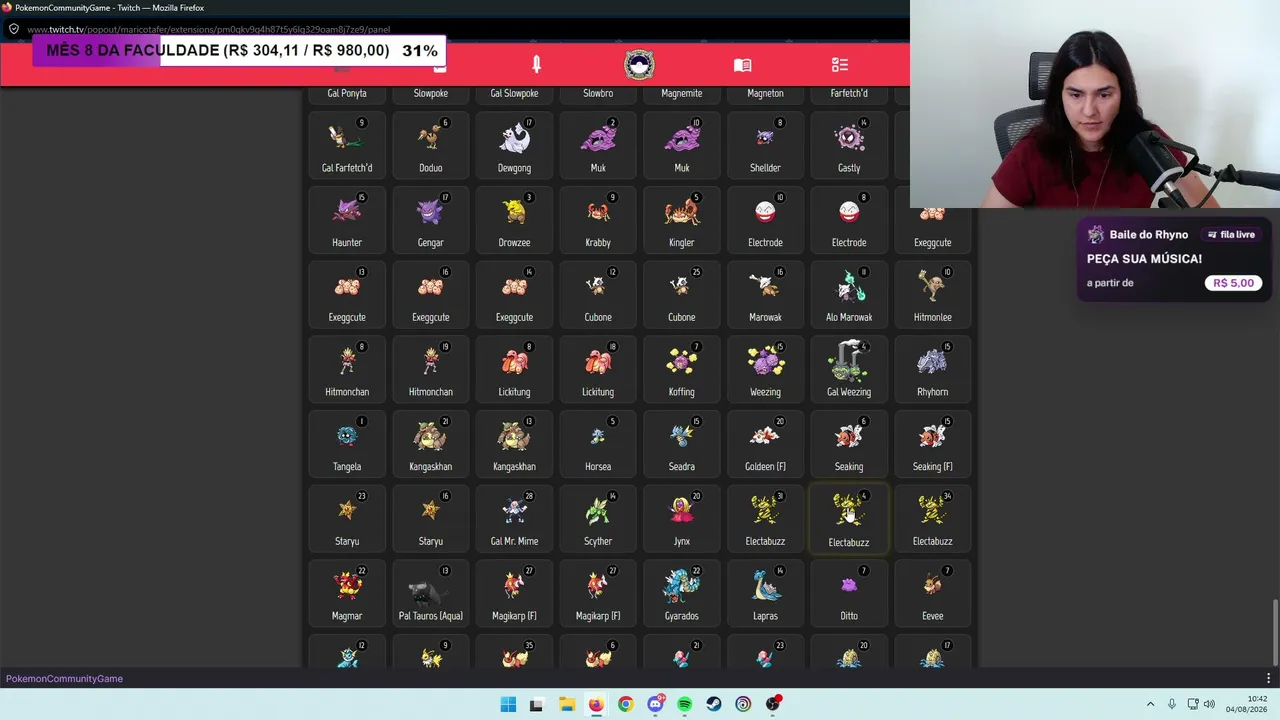Click the 'MÊS 8 DA FACULDADE' progress bar
The image size is (1280, 720).
tap(240, 51)
